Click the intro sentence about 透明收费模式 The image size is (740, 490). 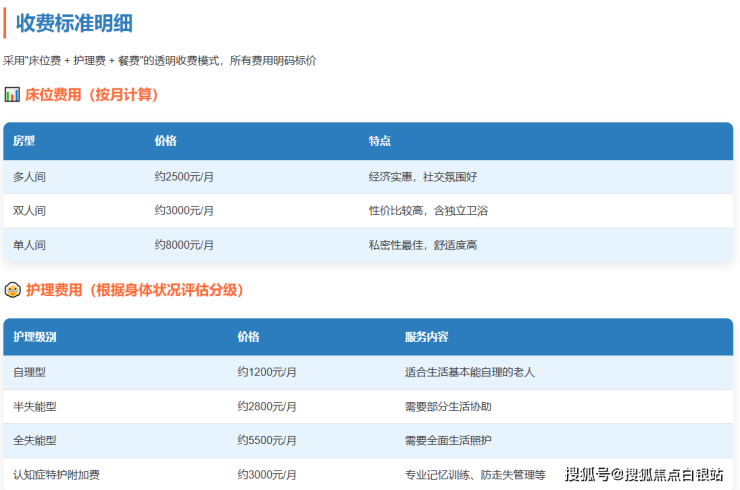coord(160,61)
